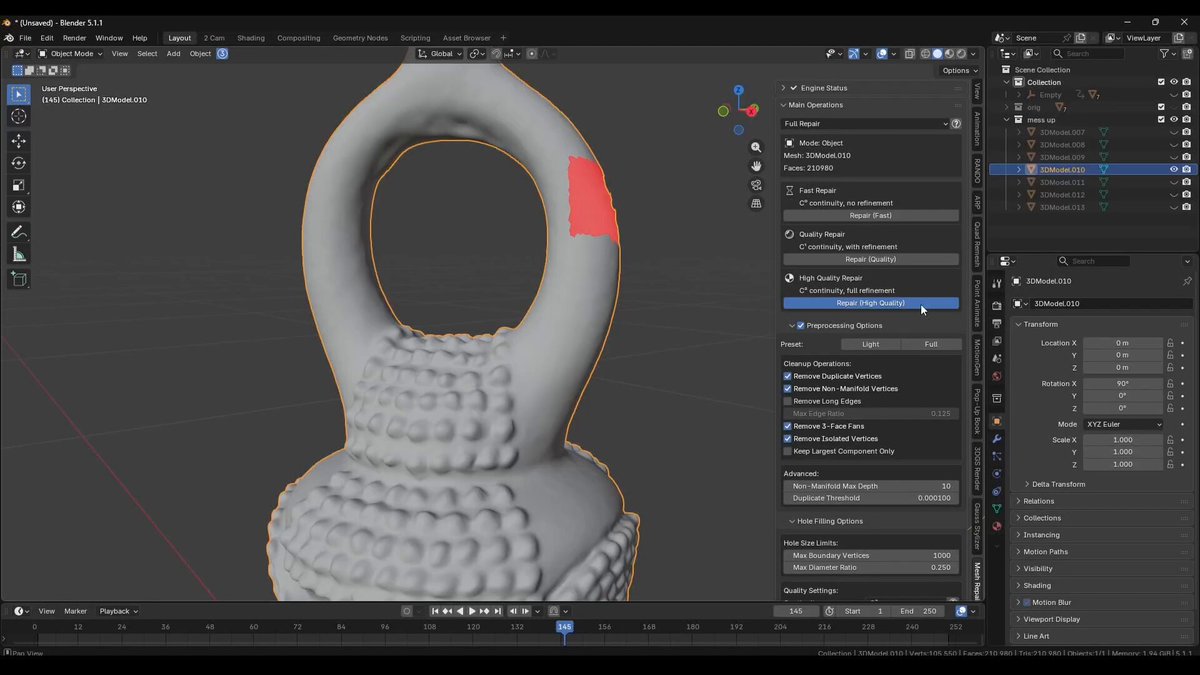Image resolution: width=1200 pixels, height=675 pixels.
Task: Click the current frame field 145
Action: (x=796, y=611)
